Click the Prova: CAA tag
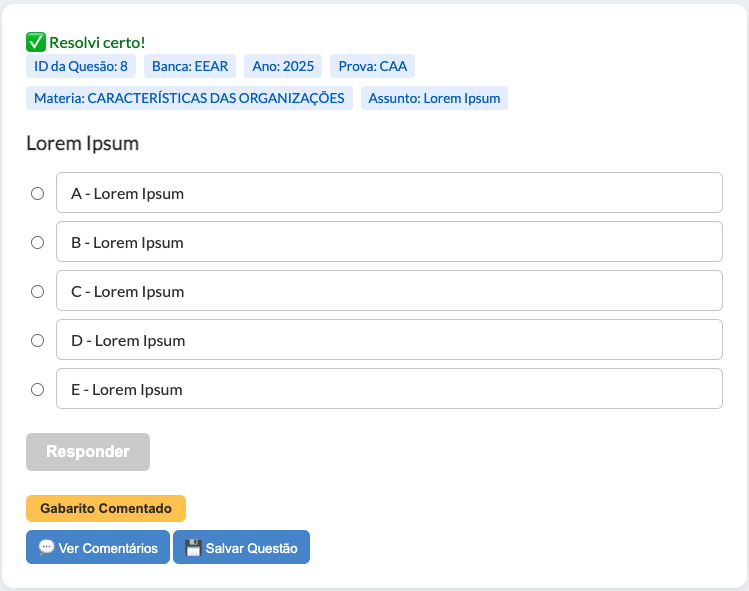Screen dimensions: 749x591 click(x=372, y=67)
